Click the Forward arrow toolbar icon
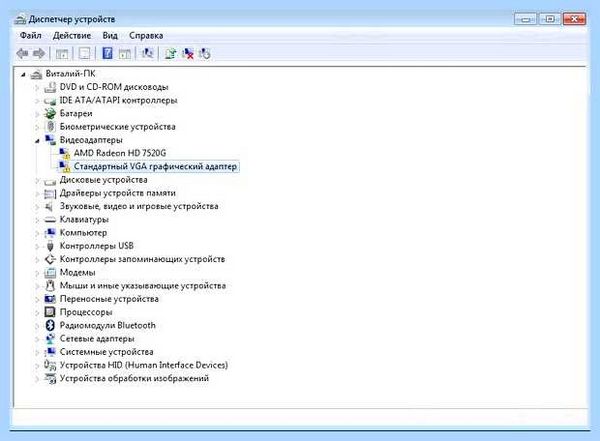 [39, 53]
